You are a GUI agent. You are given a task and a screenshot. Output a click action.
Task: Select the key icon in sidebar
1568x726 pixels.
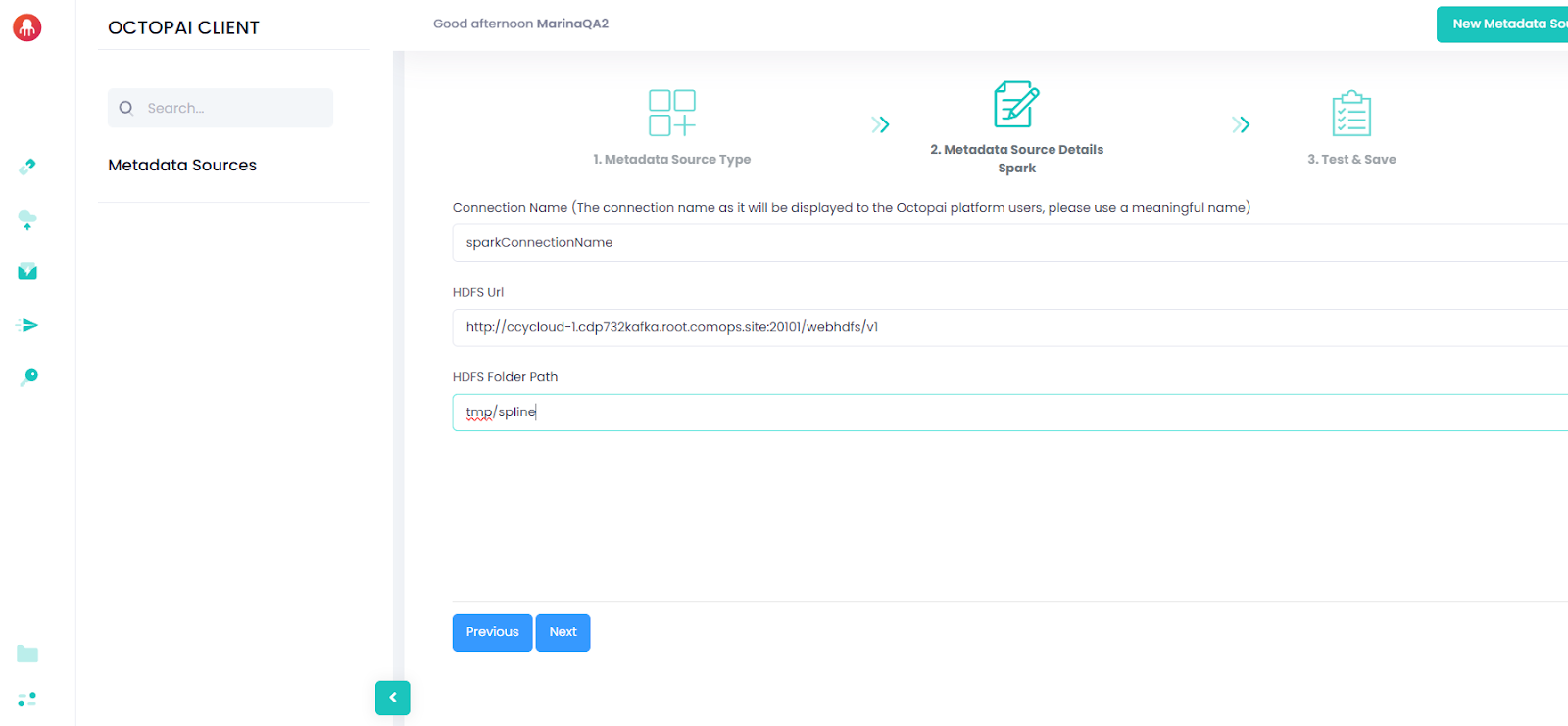(28, 377)
